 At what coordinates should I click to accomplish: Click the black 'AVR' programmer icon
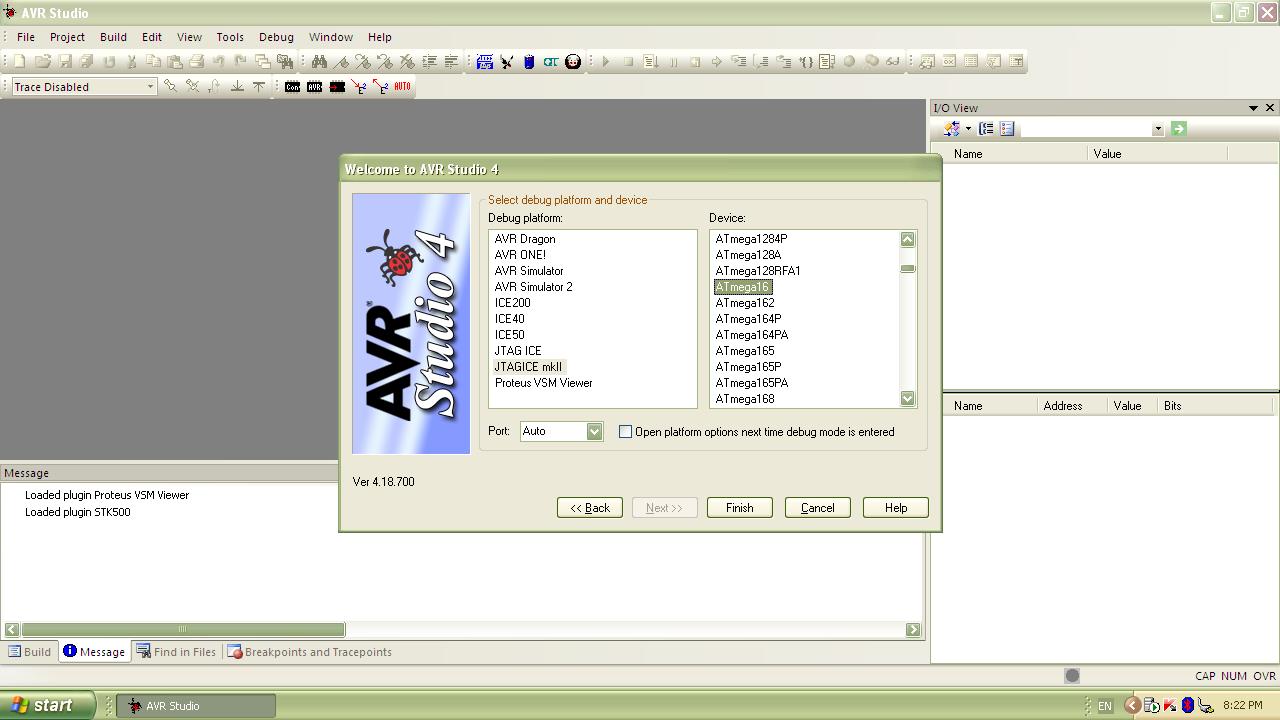coord(314,87)
